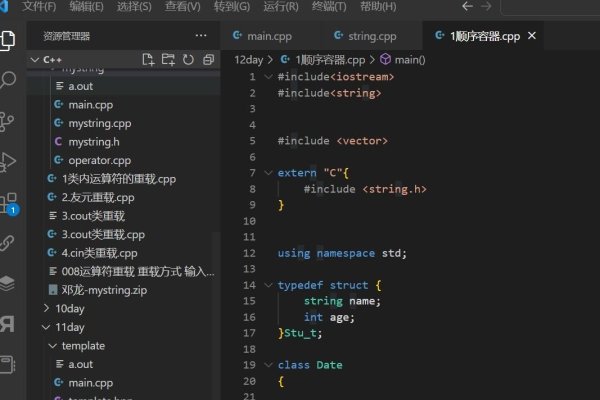Viewport: 600px width, 400px height.
Task: Click the New Folder icon in explorer
Action: pos(168,60)
